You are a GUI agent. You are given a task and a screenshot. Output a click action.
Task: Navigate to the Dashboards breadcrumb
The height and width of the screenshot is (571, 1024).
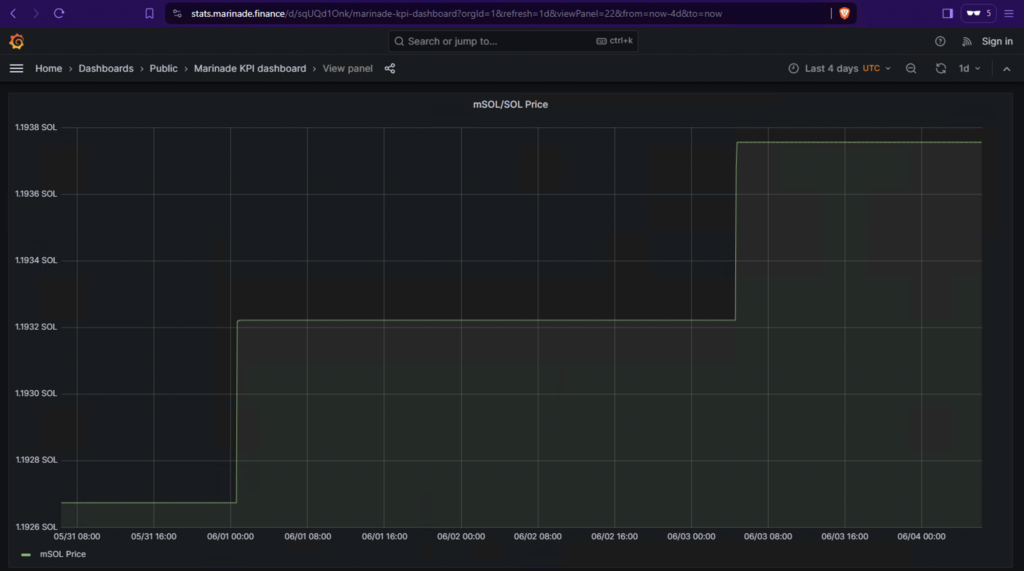[x=106, y=68]
